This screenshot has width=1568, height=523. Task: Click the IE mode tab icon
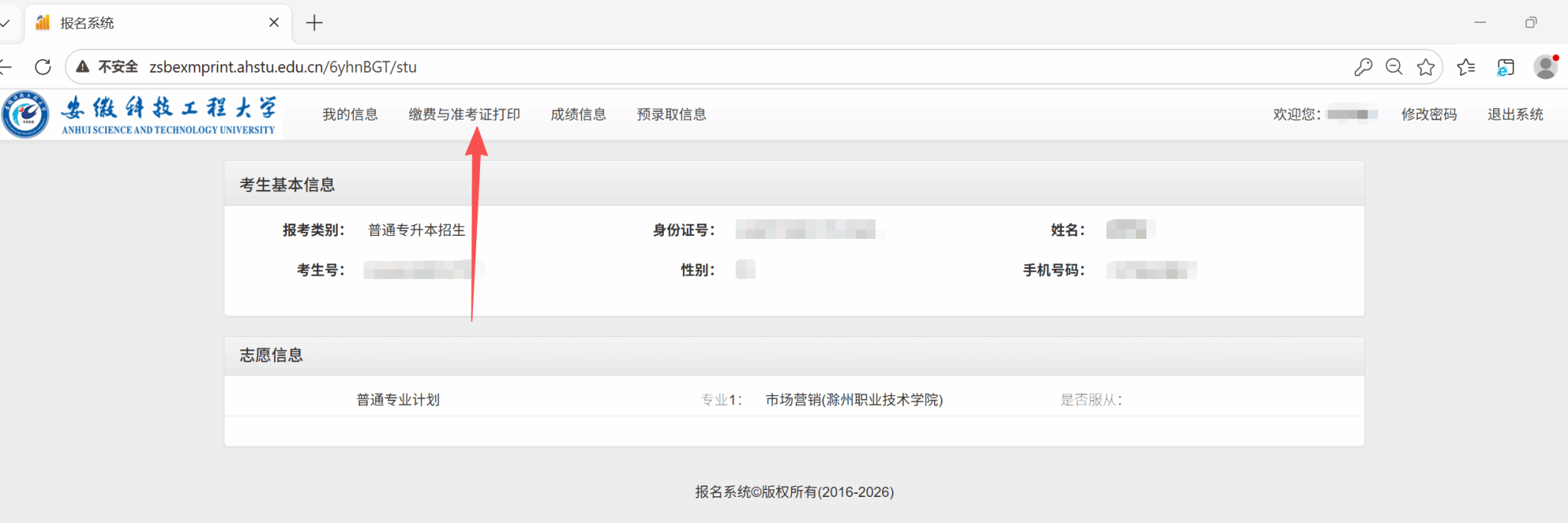1505,67
